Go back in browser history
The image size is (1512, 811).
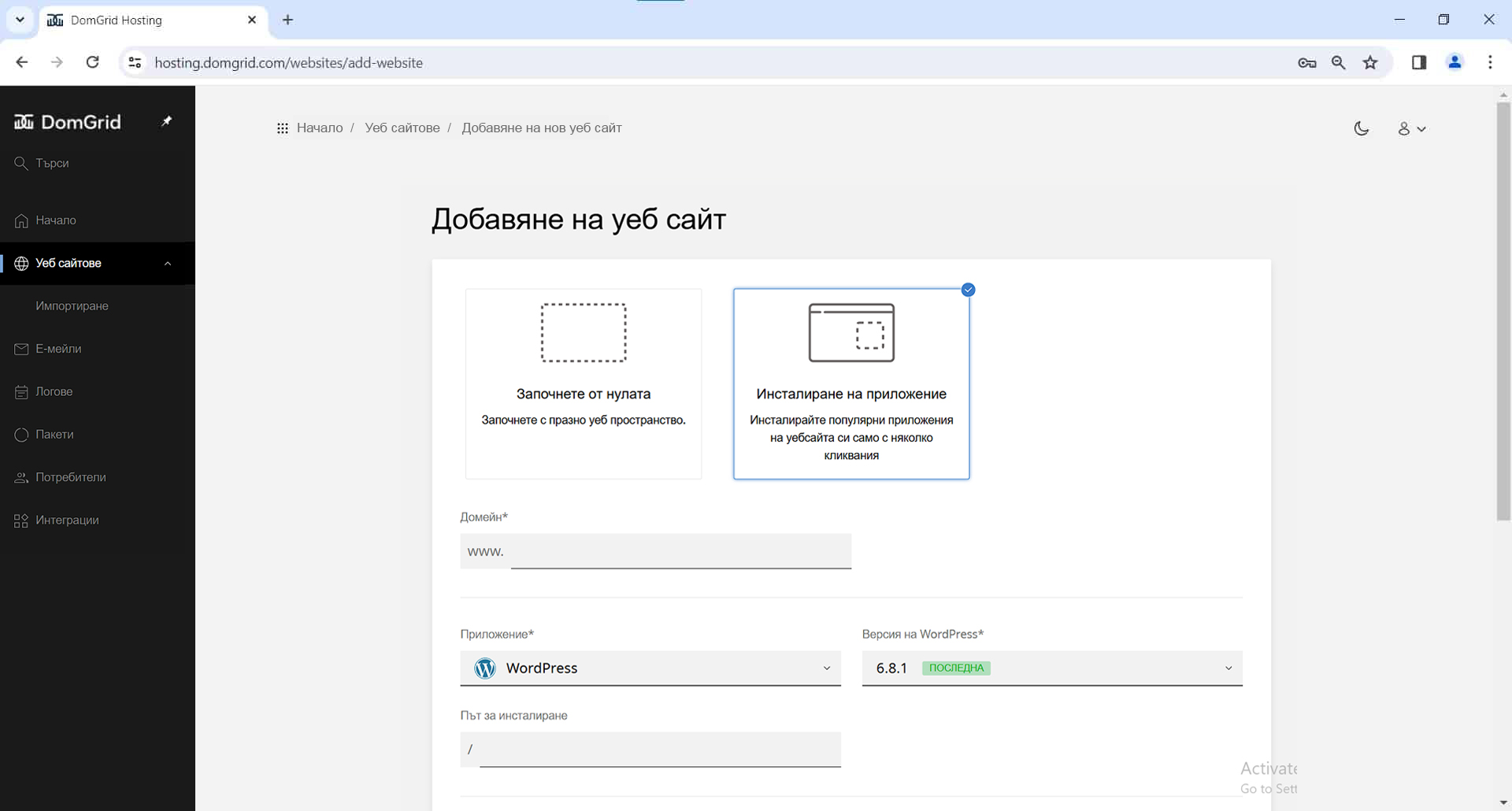(x=22, y=62)
